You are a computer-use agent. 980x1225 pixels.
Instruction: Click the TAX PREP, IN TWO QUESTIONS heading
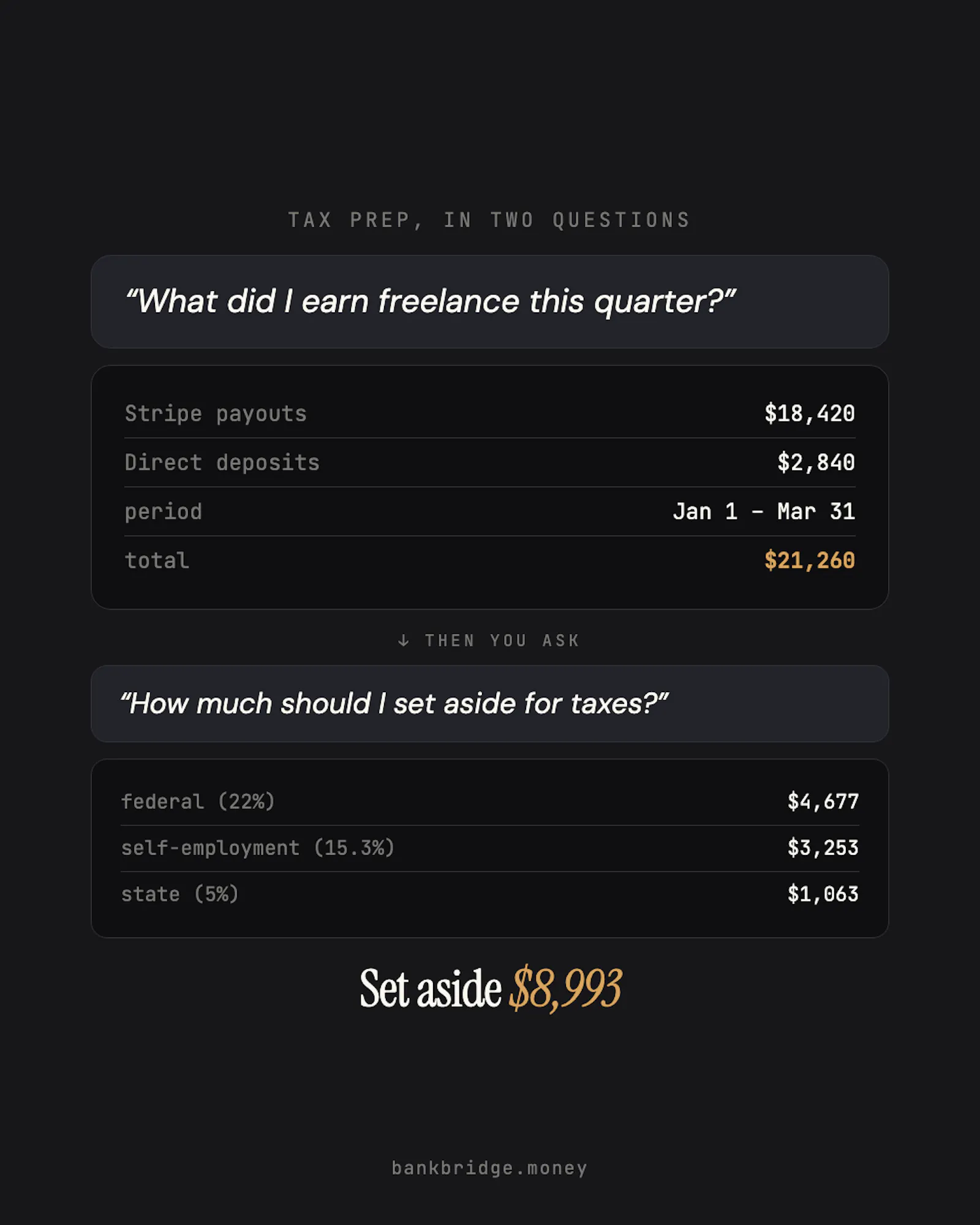[489, 220]
